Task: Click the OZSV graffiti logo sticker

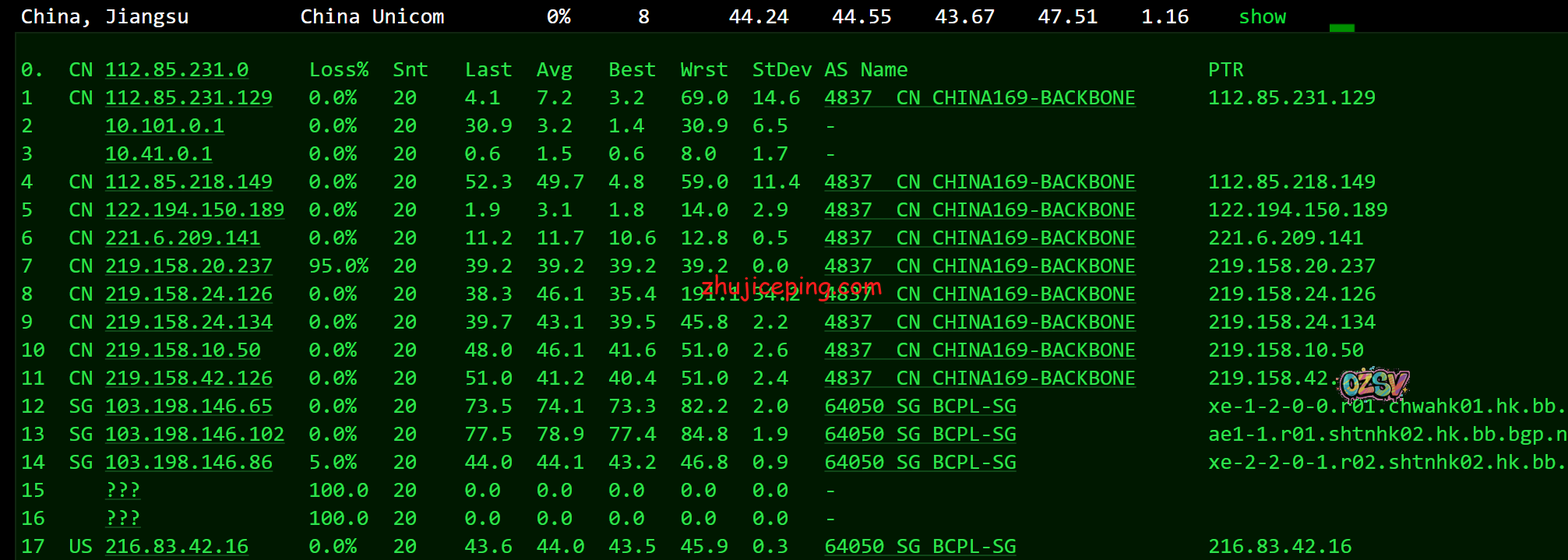Action: (x=1375, y=384)
